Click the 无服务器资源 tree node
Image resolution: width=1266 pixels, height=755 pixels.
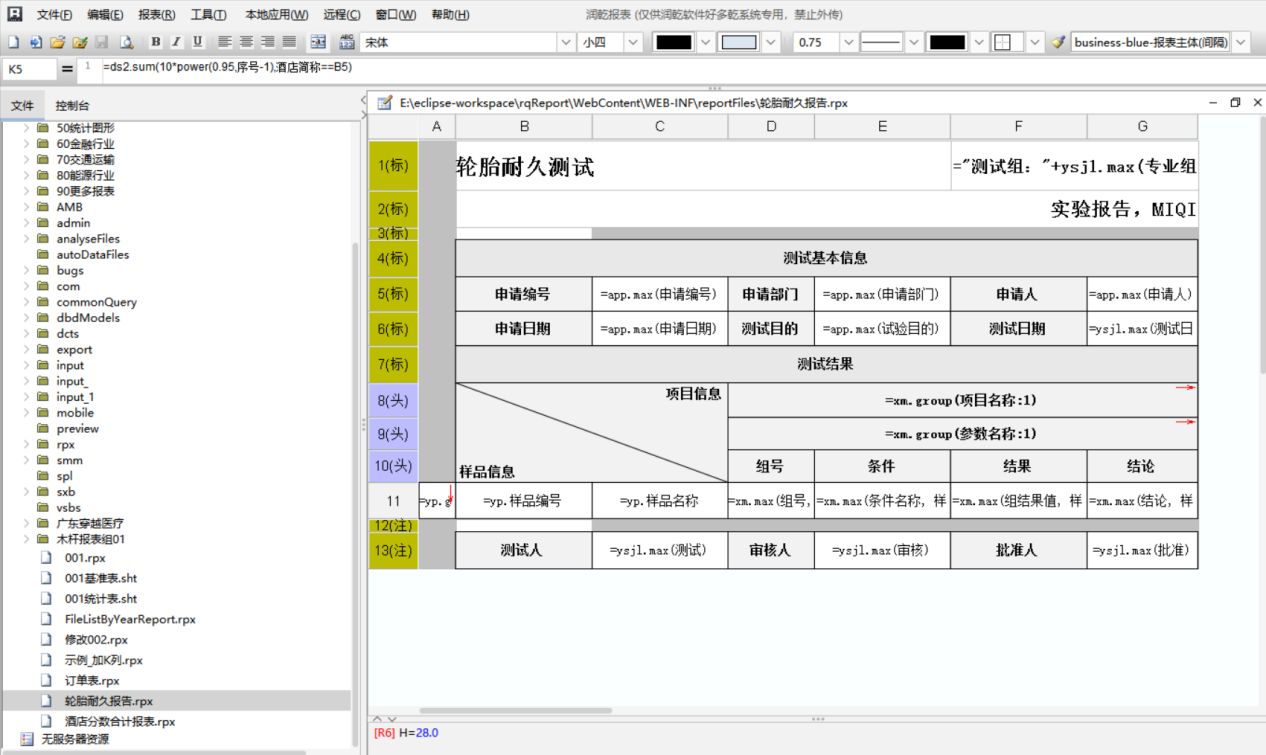75,739
